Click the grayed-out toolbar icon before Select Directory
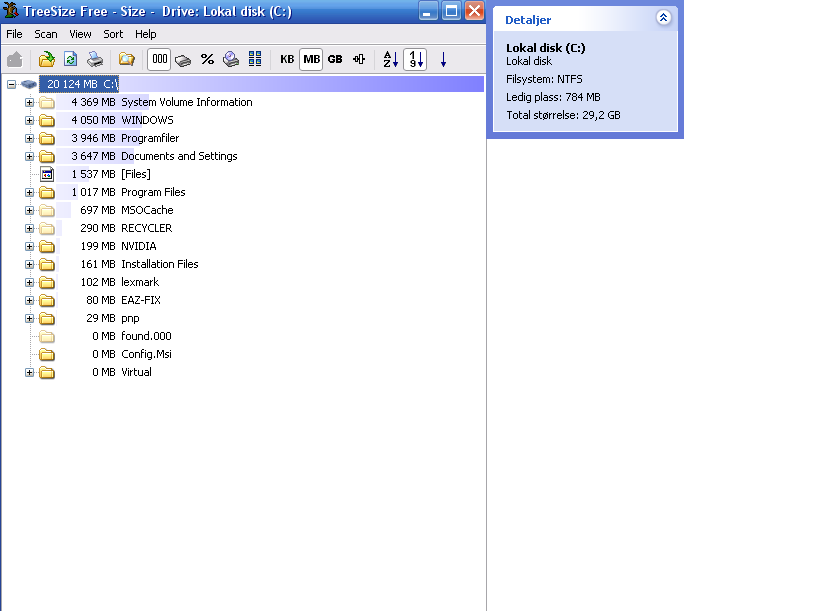 coord(15,59)
